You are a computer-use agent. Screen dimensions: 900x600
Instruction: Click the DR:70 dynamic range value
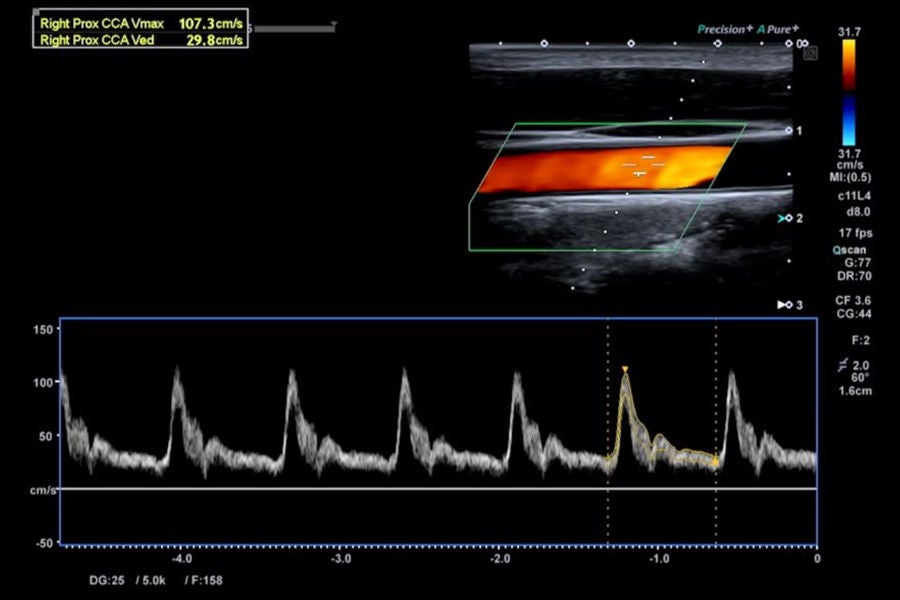pos(854,276)
